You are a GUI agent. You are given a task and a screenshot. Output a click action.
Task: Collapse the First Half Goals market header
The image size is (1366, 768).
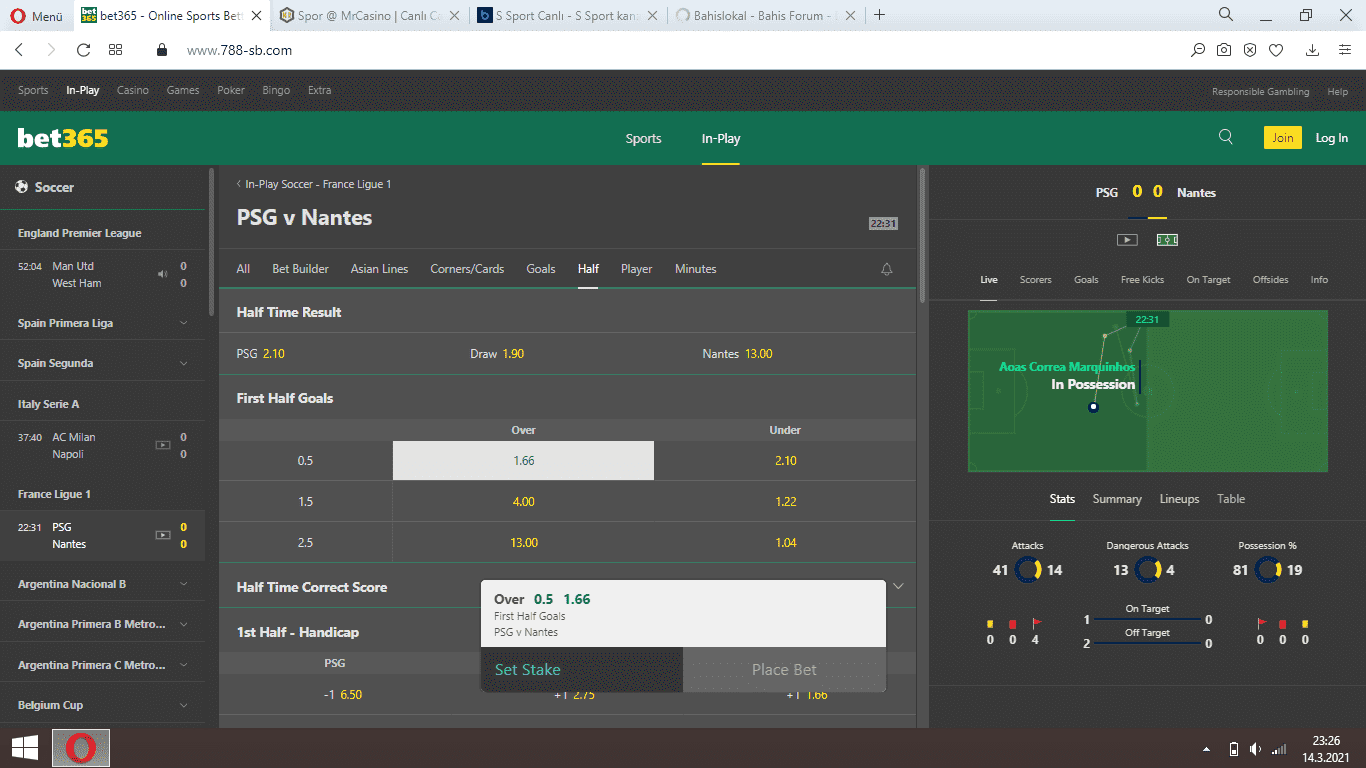coord(567,398)
